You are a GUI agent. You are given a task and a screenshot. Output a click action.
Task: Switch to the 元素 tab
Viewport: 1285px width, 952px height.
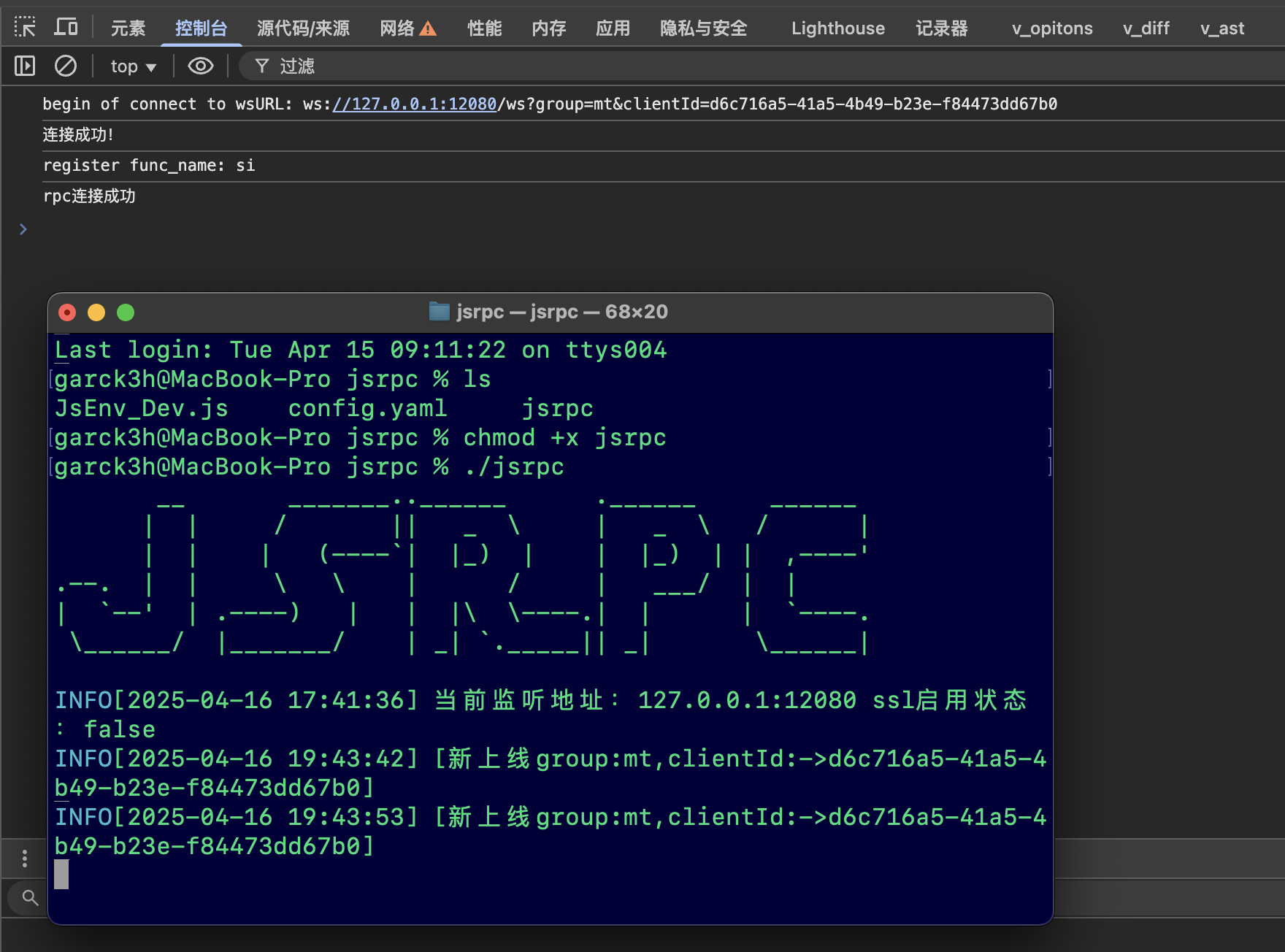(x=128, y=28)
